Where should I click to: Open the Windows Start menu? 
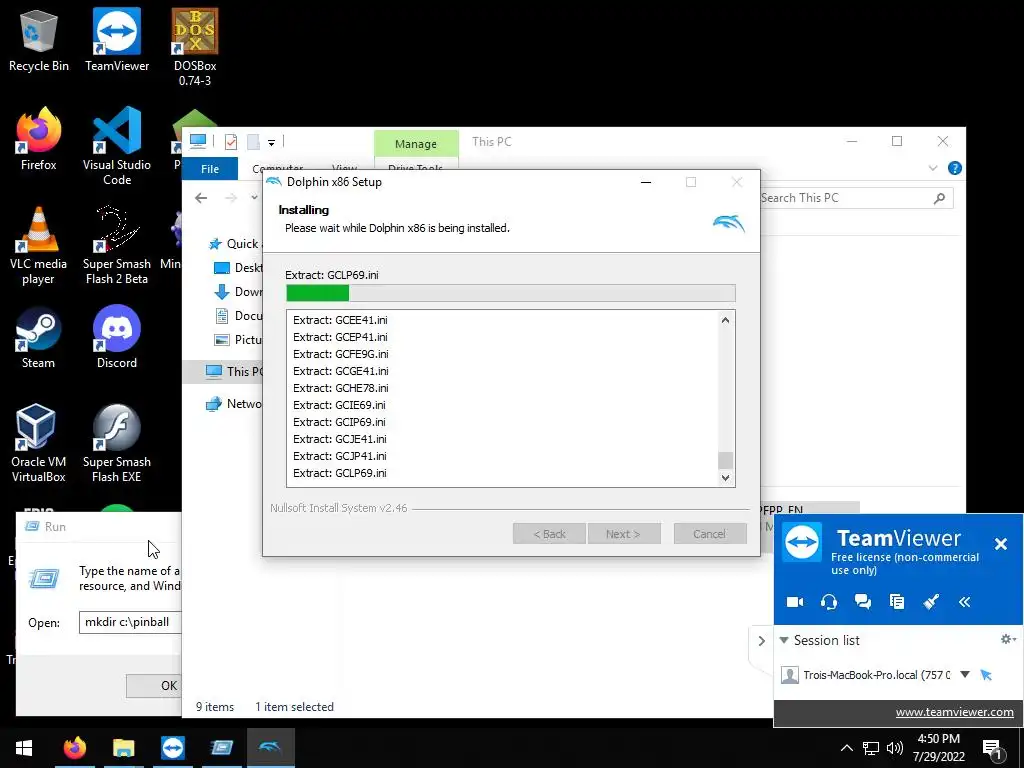(x=24, y=748)
